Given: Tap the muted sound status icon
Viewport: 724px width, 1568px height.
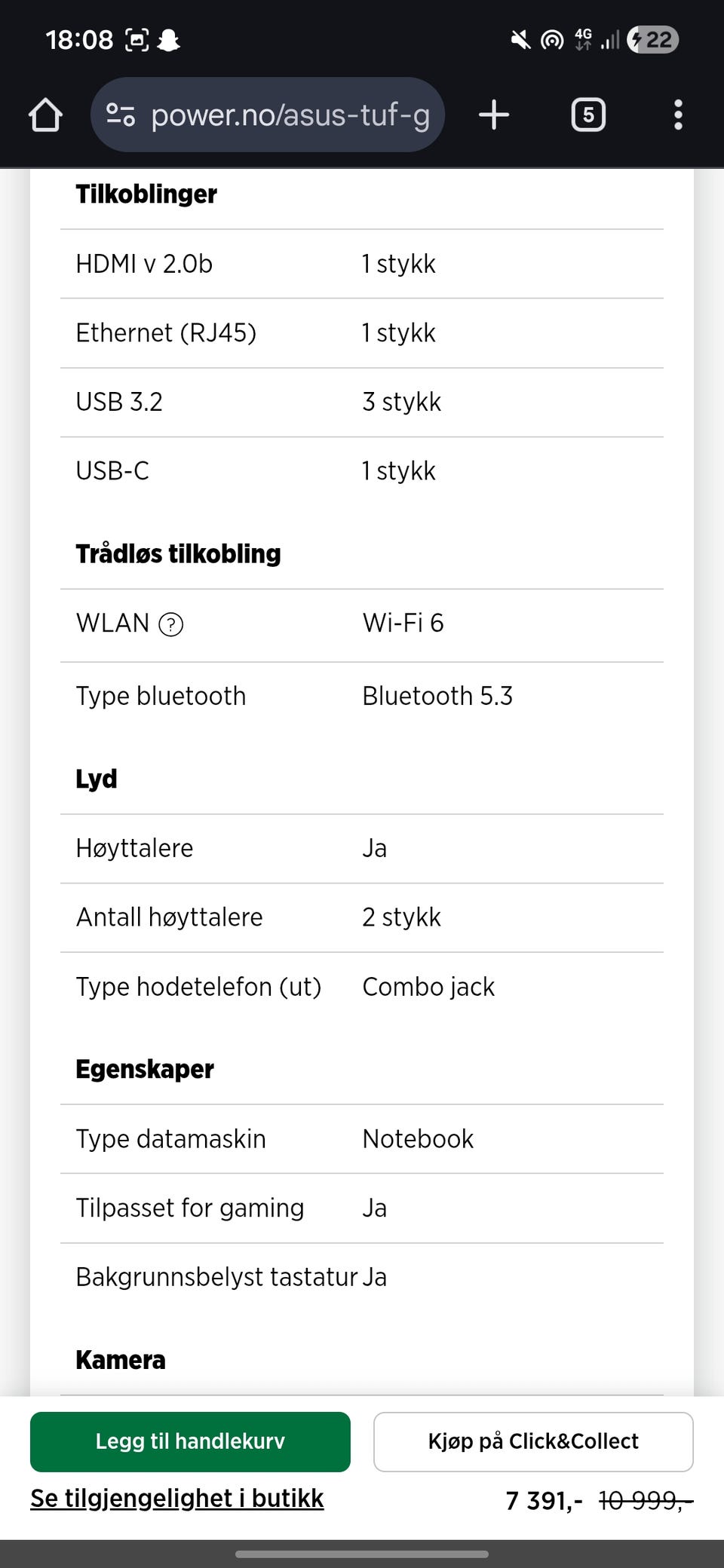Looking at the screenshot, I should click(520, 39).
